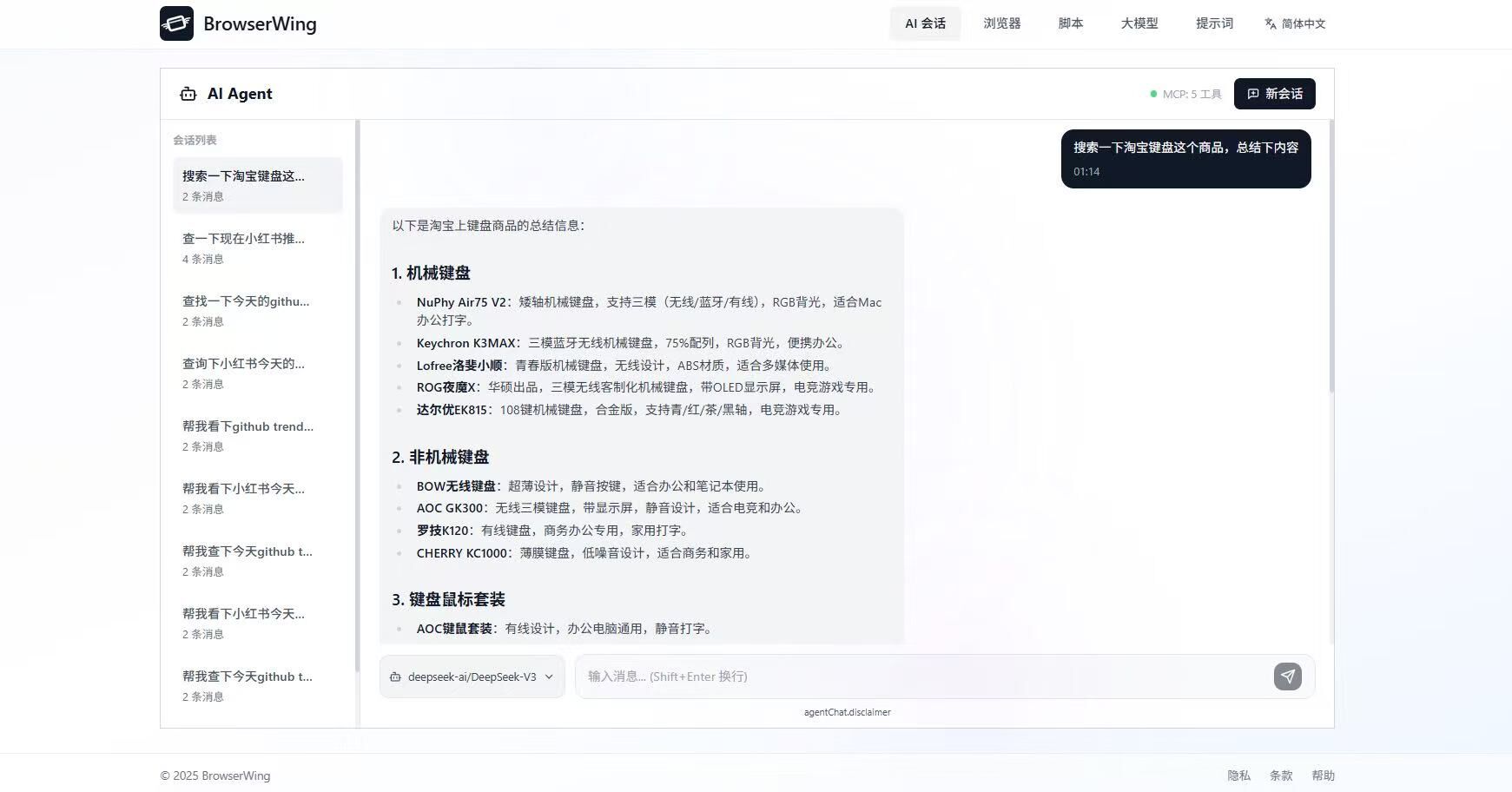Click the model icon inside the DeepSeek selector
Image resolution: width=1512 pixels, height=792 pixels.
coord(396,676)
